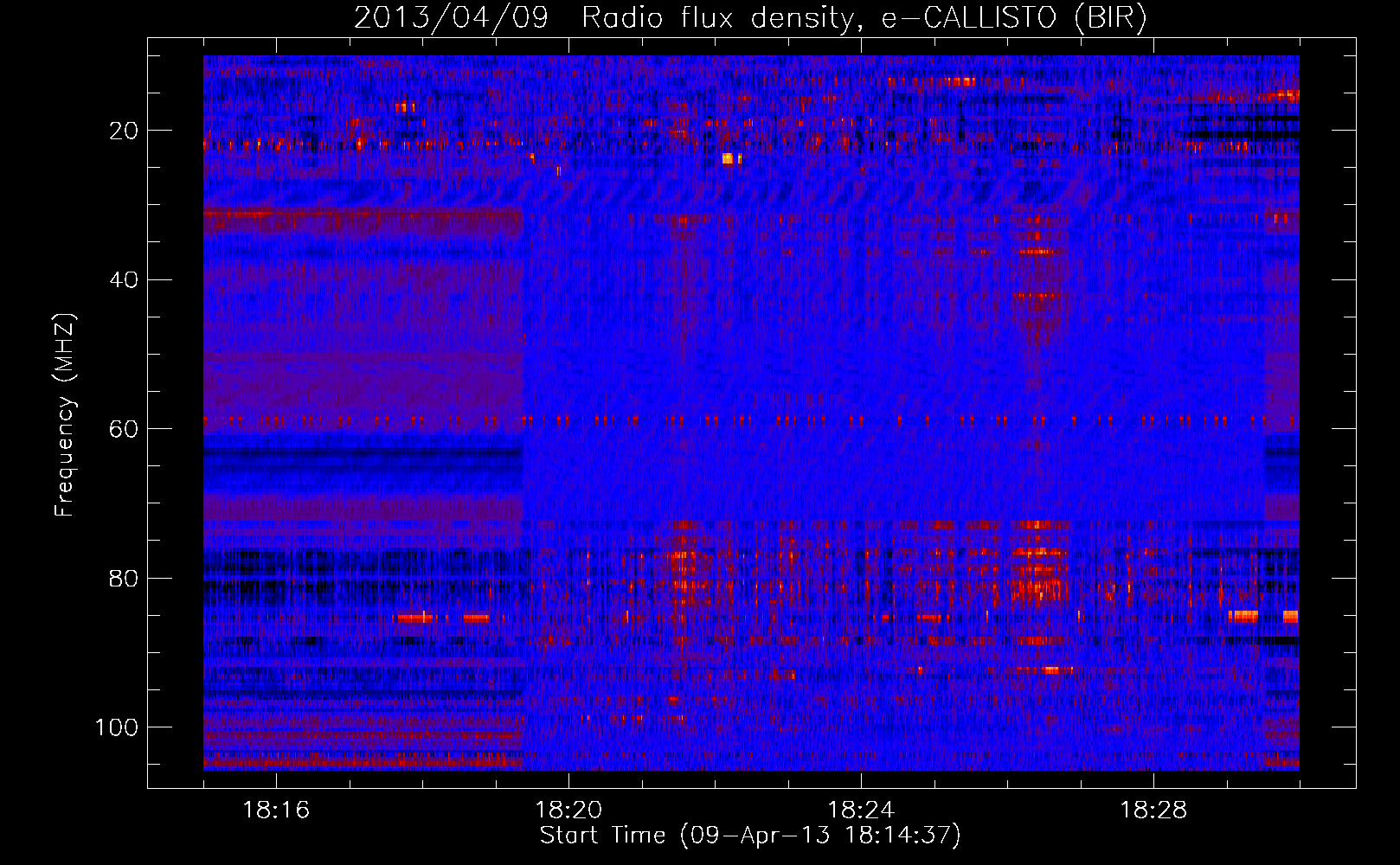Click the 80 frequency tick label
This screenshot has width=1400, height=865.
tap(125, 578)
